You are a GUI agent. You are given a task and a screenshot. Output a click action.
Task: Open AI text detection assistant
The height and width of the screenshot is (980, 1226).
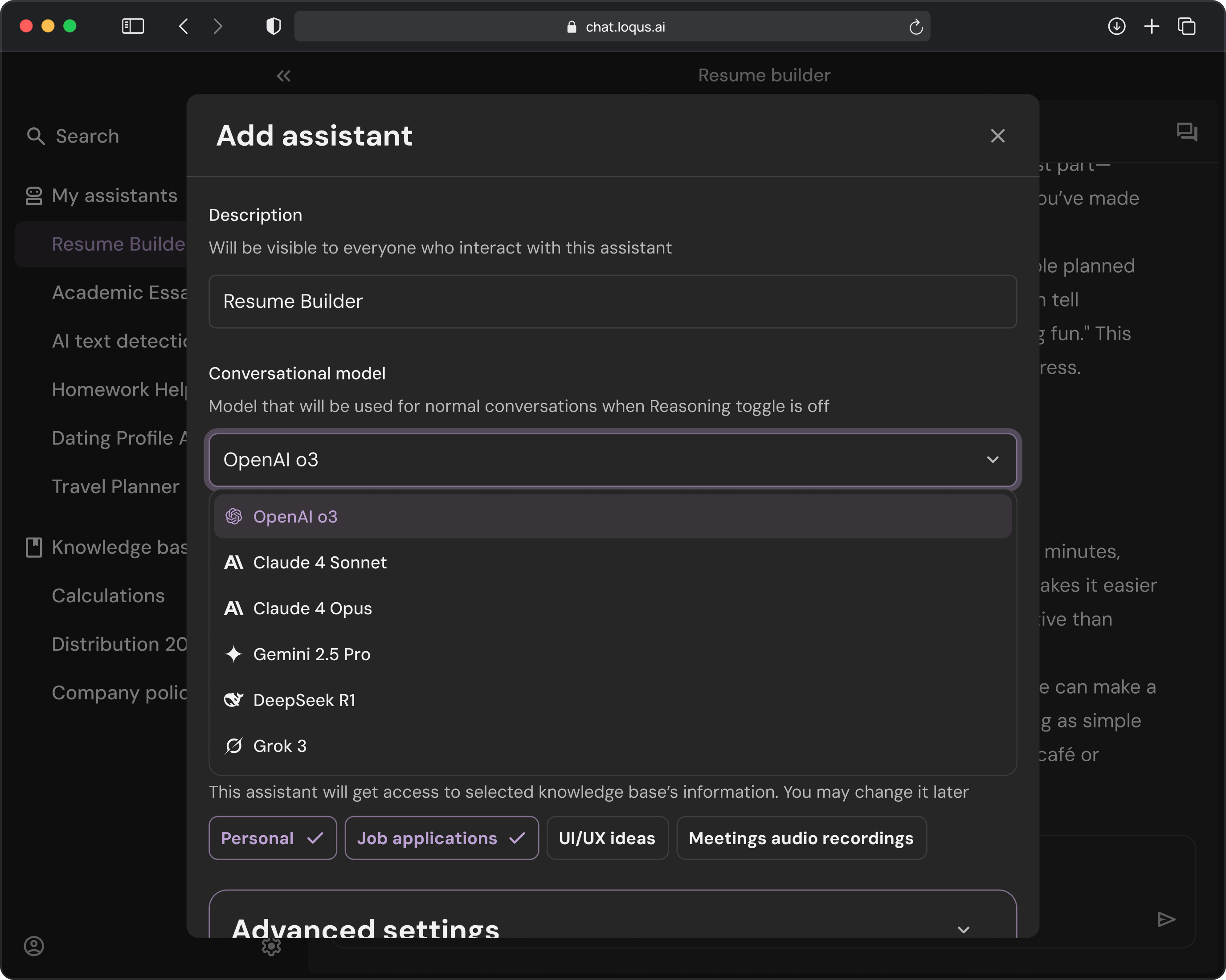pos(119,341)
